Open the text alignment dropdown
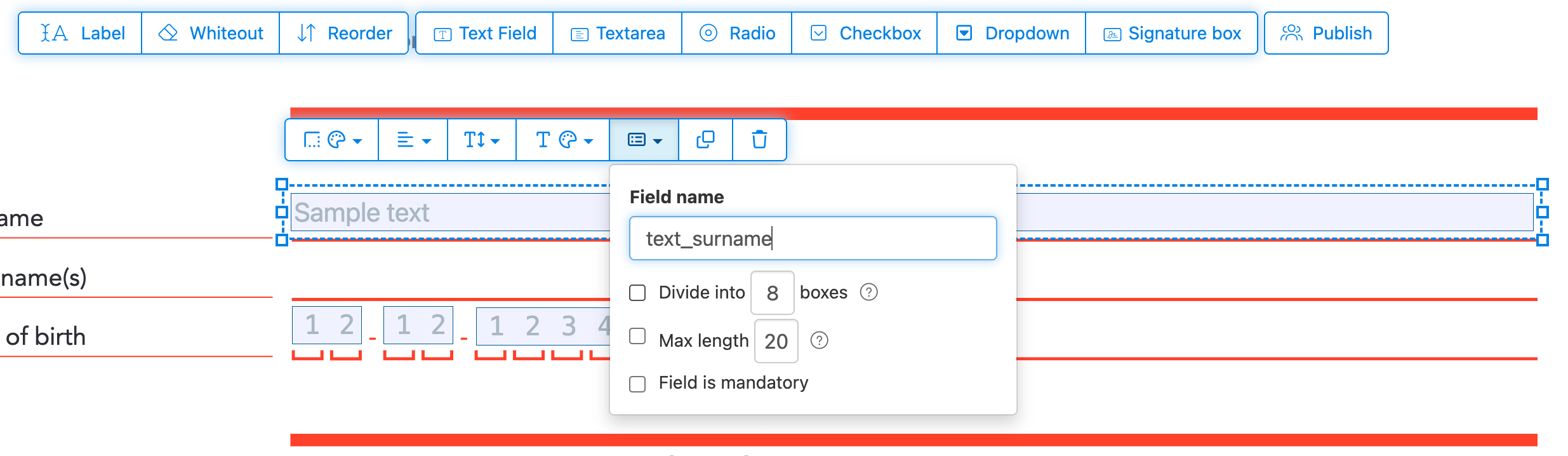The width and height of the screenshot is (1568, 456). [x=413, y=140]
